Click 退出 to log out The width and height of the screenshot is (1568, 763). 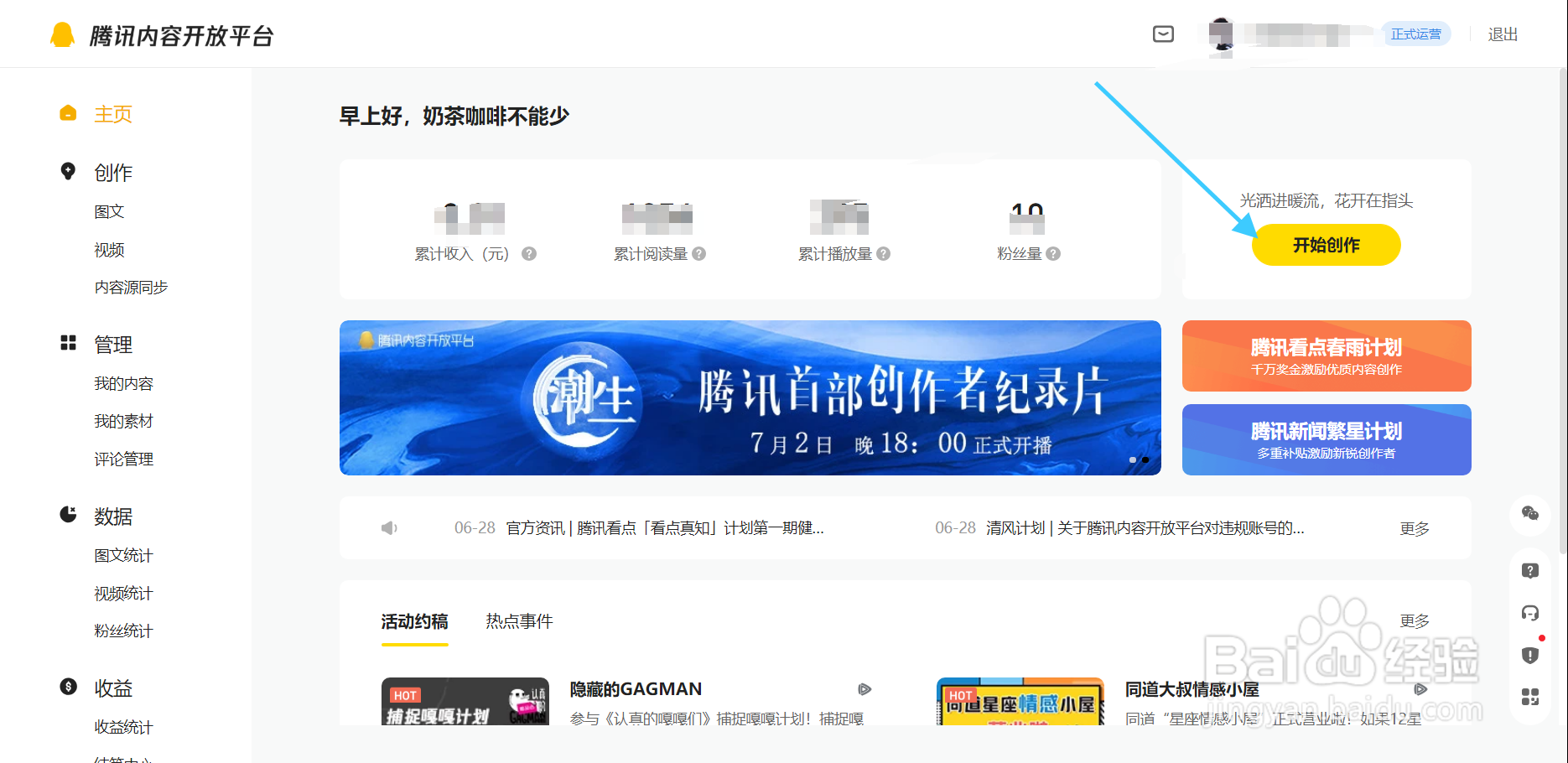point(1503,34)
